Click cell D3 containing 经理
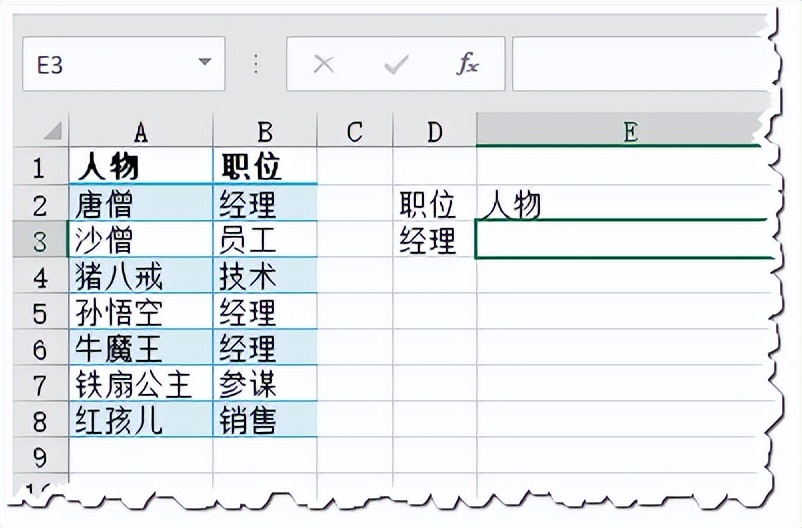 (x=434, y=239)
